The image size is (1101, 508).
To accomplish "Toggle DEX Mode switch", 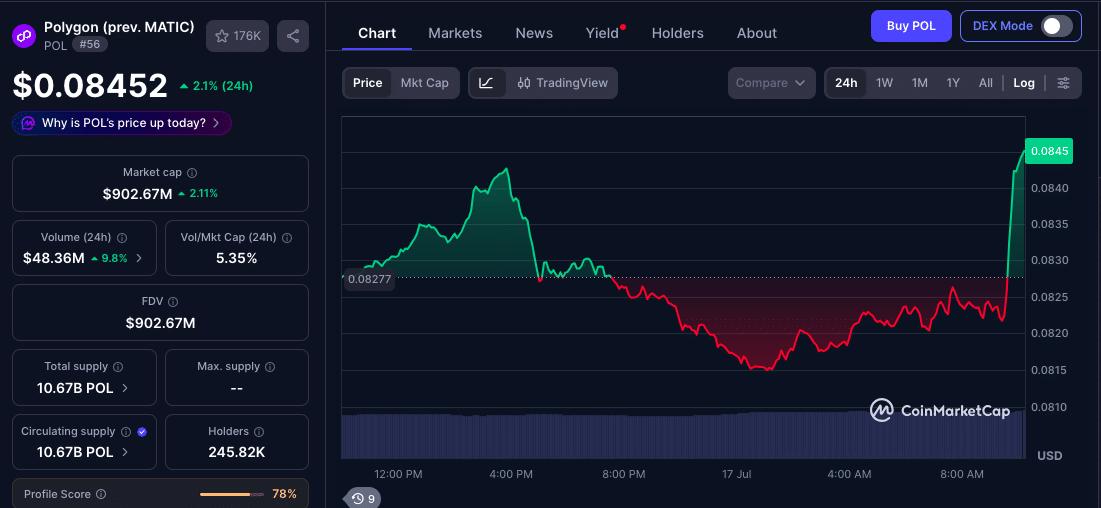I will pyautogui.click(x=1057, y=26).
